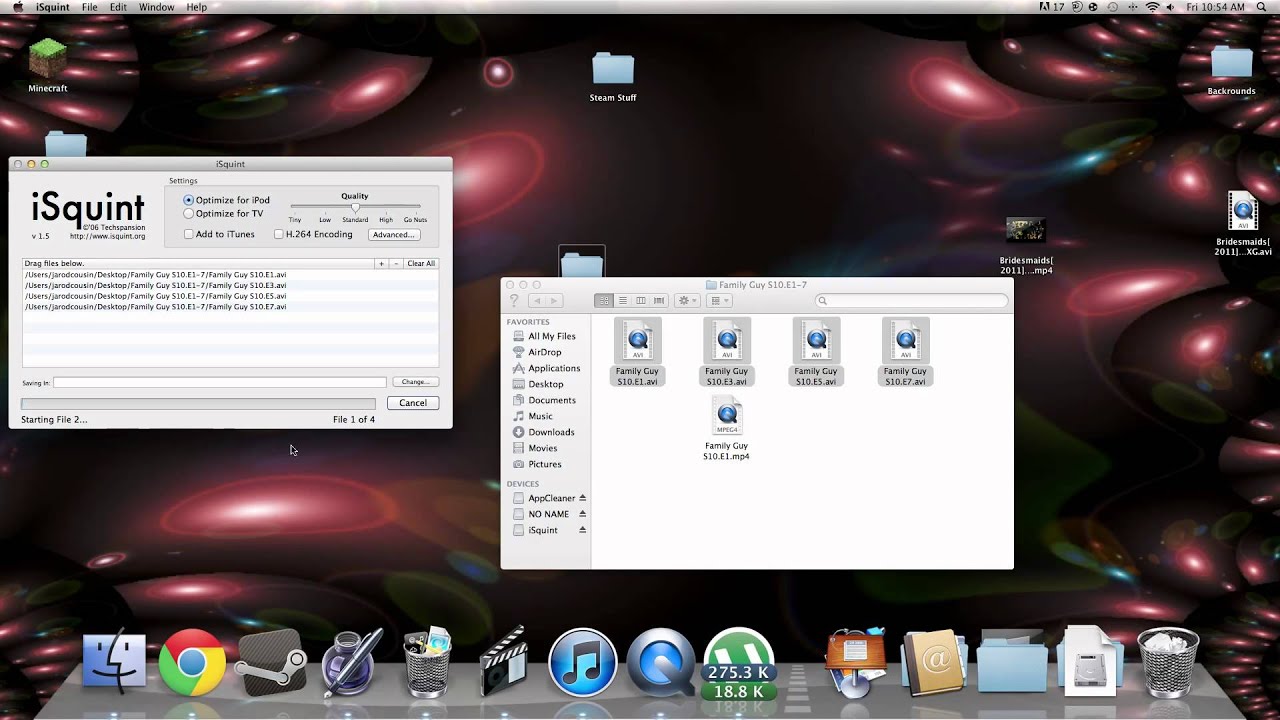Screen dimensions: 1280x720
Task: Remove file with minus button
Action: coord(396,264)
